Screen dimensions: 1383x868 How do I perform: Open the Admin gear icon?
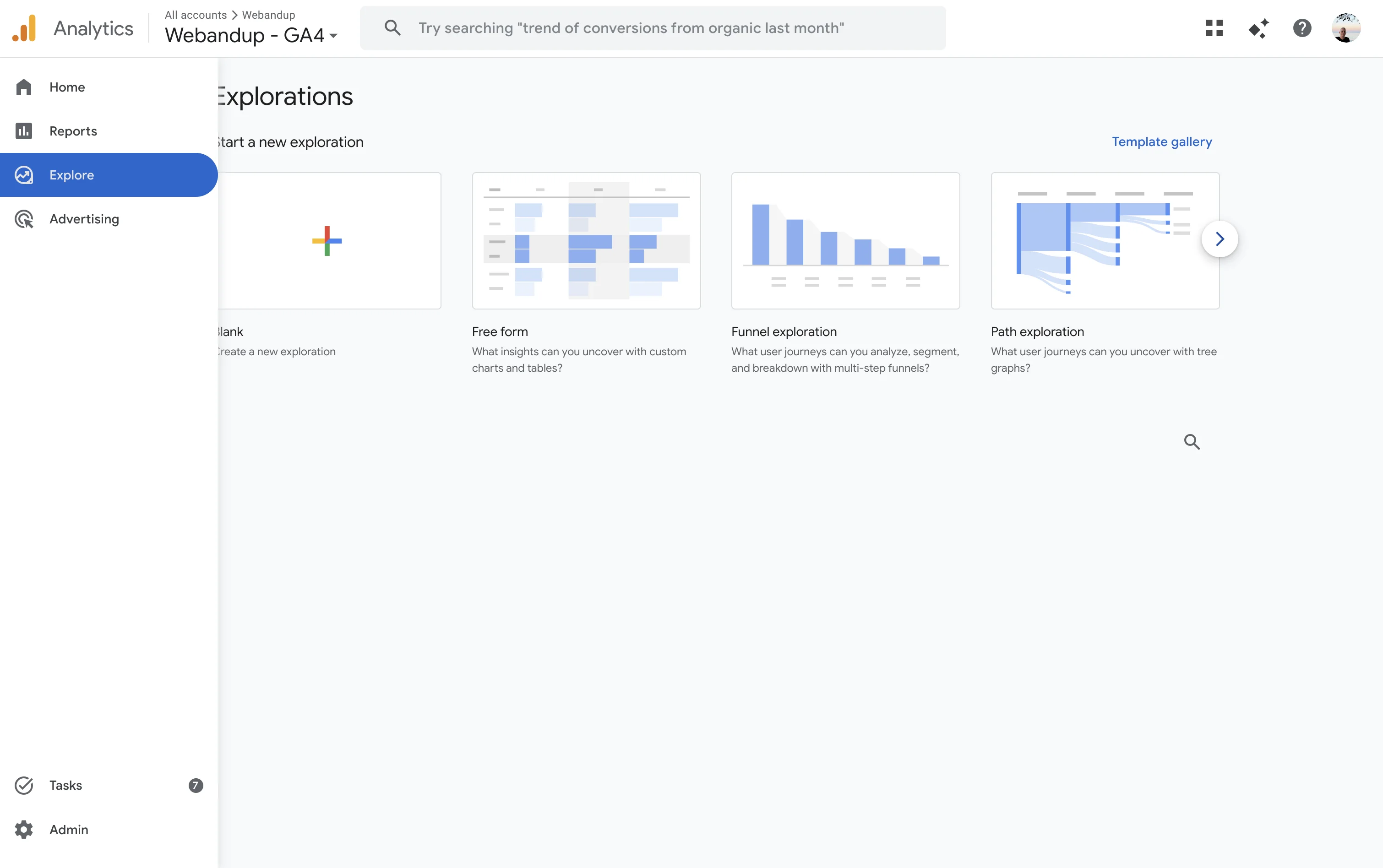23,830
